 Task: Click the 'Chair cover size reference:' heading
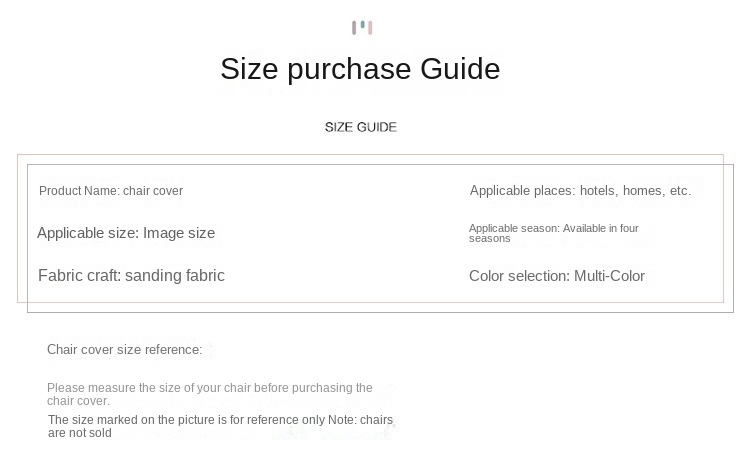pyautogui.click(x=124, y=350)
